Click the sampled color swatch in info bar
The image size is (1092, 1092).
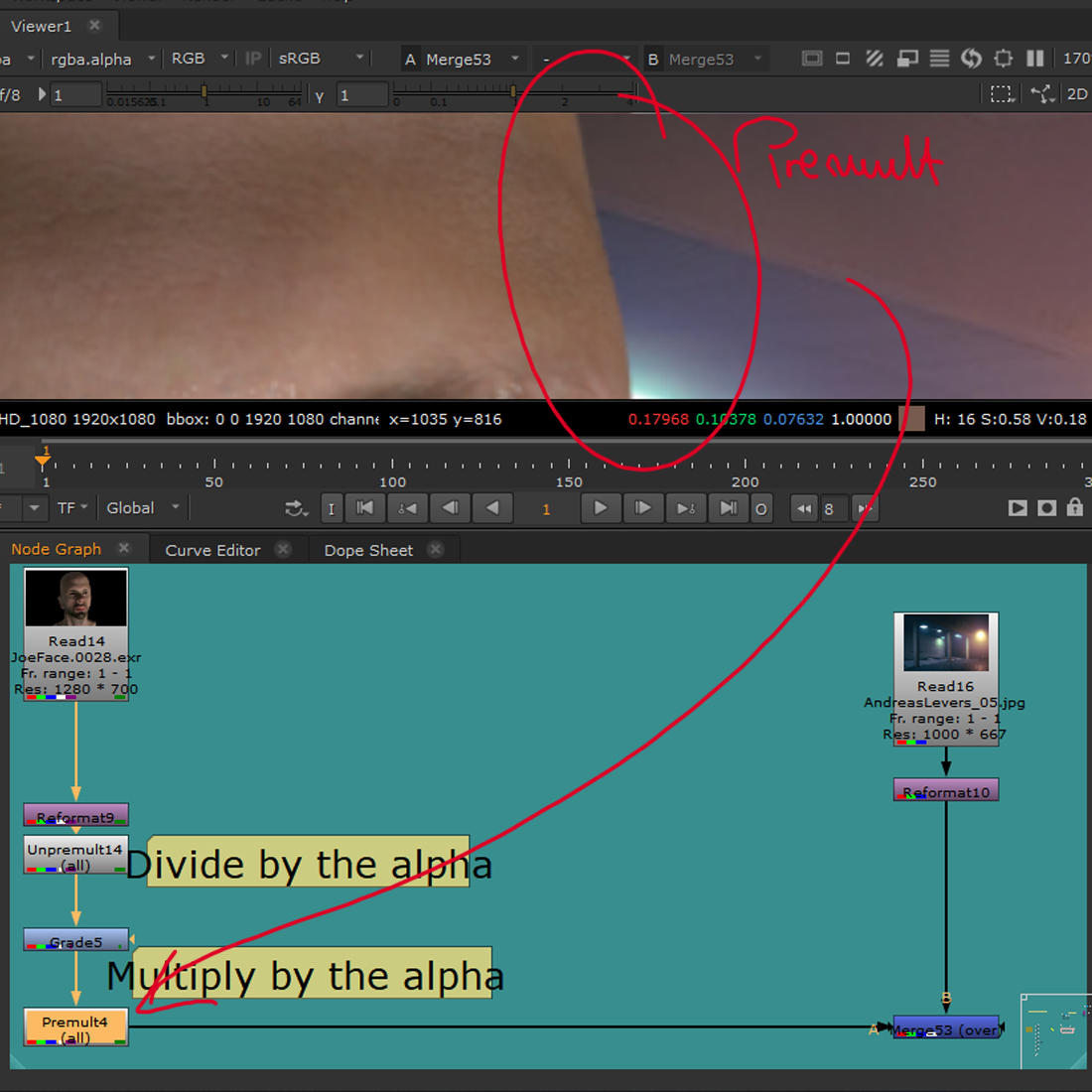tap(911, 419)
